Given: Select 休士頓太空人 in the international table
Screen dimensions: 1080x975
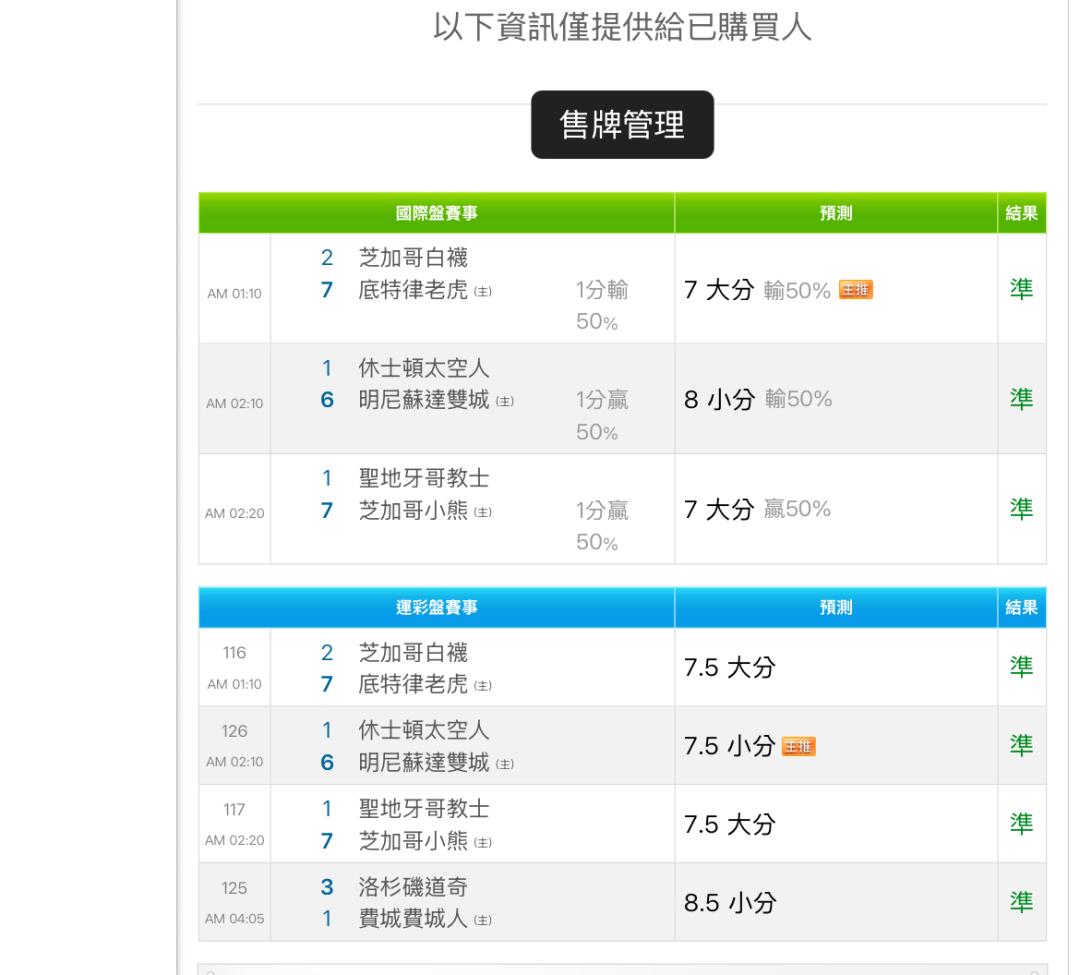Looking at the screenshot, I should click(x=424, y=368).
